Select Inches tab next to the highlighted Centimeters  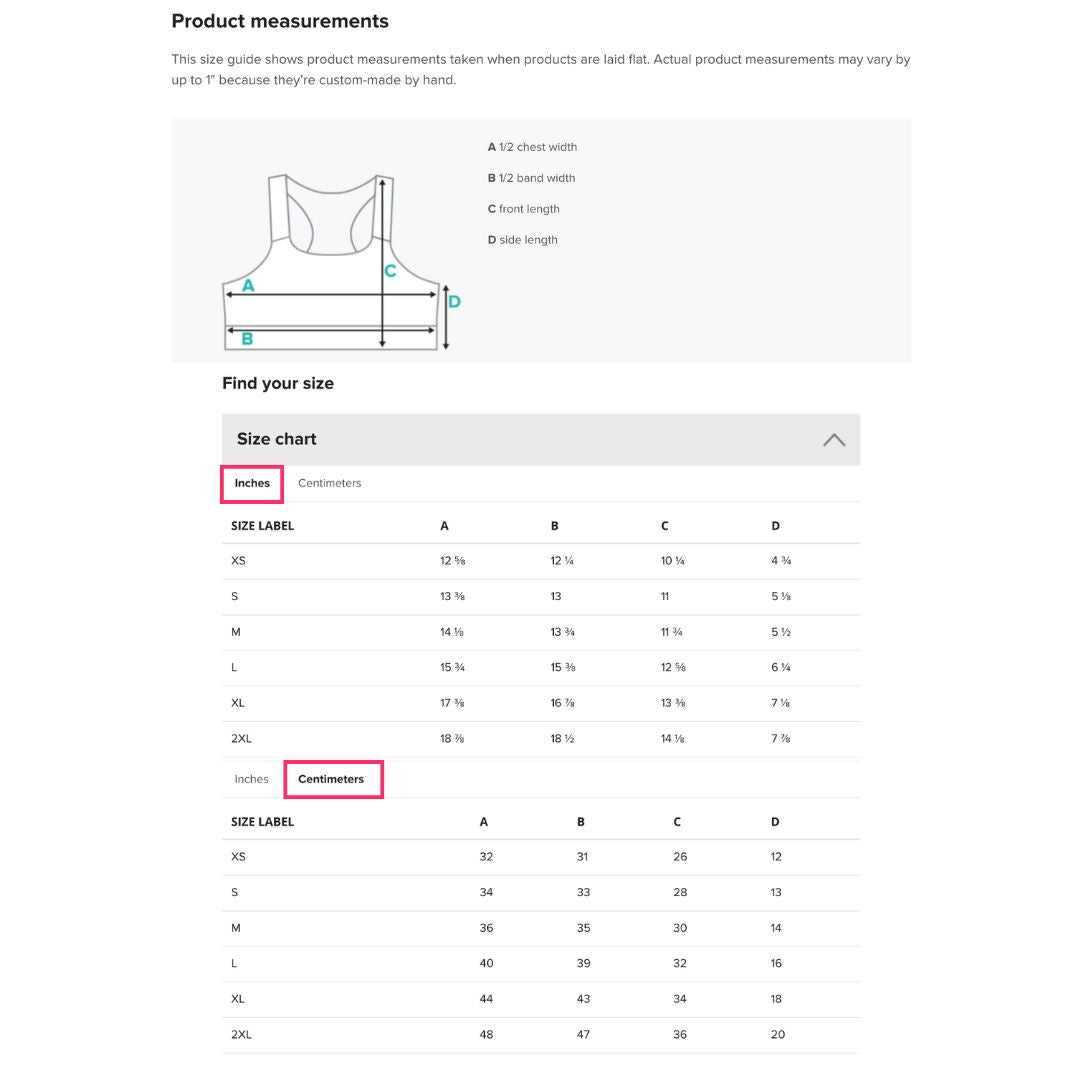[251, 779]
